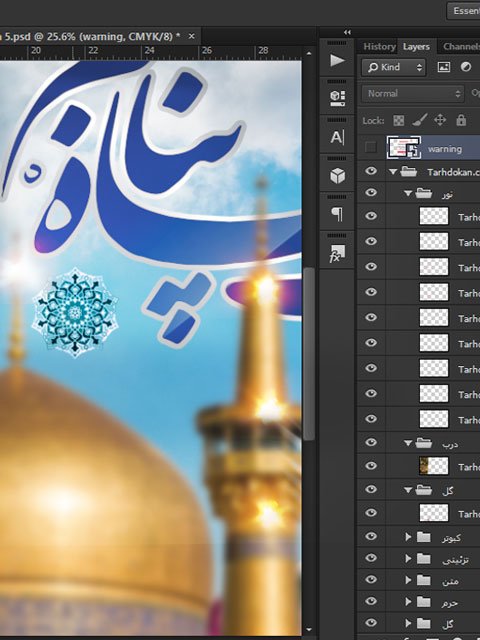480x640 pixels.
Task: Click the expanded گل group folder icon
Action: point(424,490)
